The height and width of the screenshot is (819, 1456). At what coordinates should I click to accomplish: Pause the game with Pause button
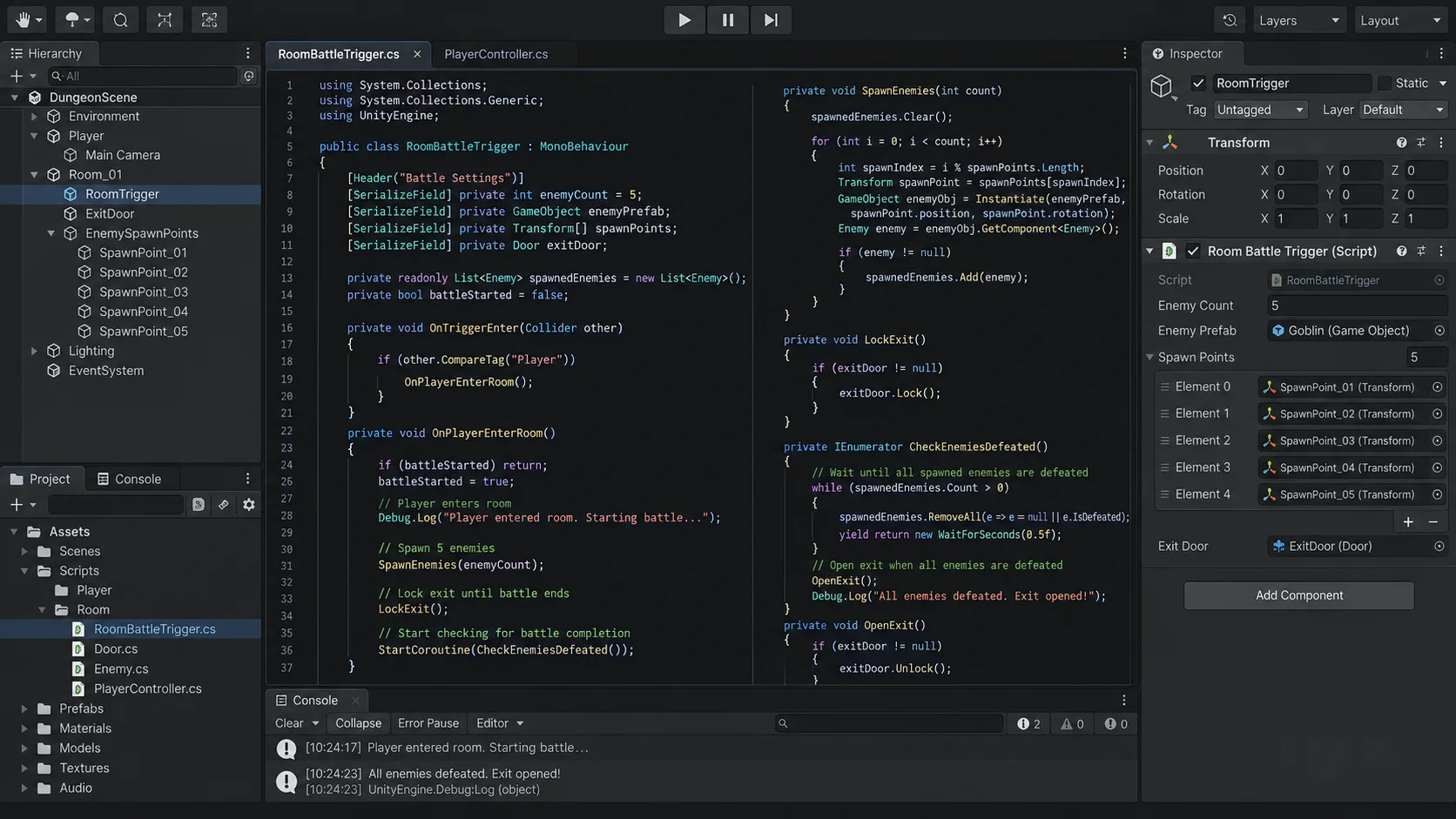point(728,20)
